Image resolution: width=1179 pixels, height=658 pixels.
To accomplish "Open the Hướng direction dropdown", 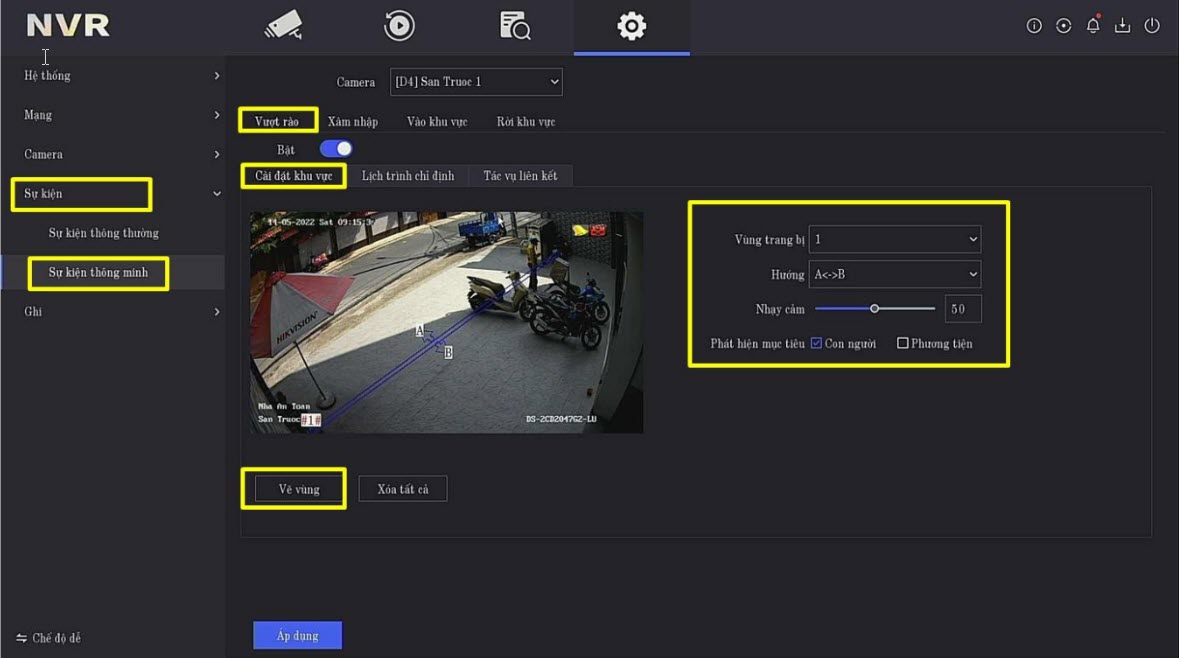I will (x=894, y=274).
